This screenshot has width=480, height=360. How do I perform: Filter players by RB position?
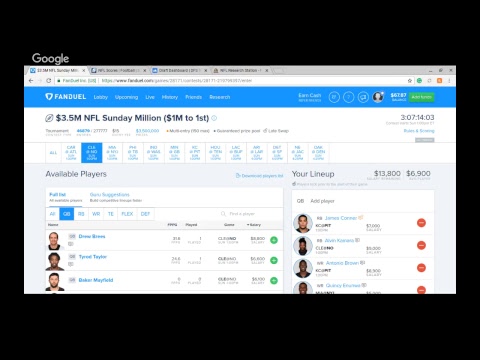point(81,214)
